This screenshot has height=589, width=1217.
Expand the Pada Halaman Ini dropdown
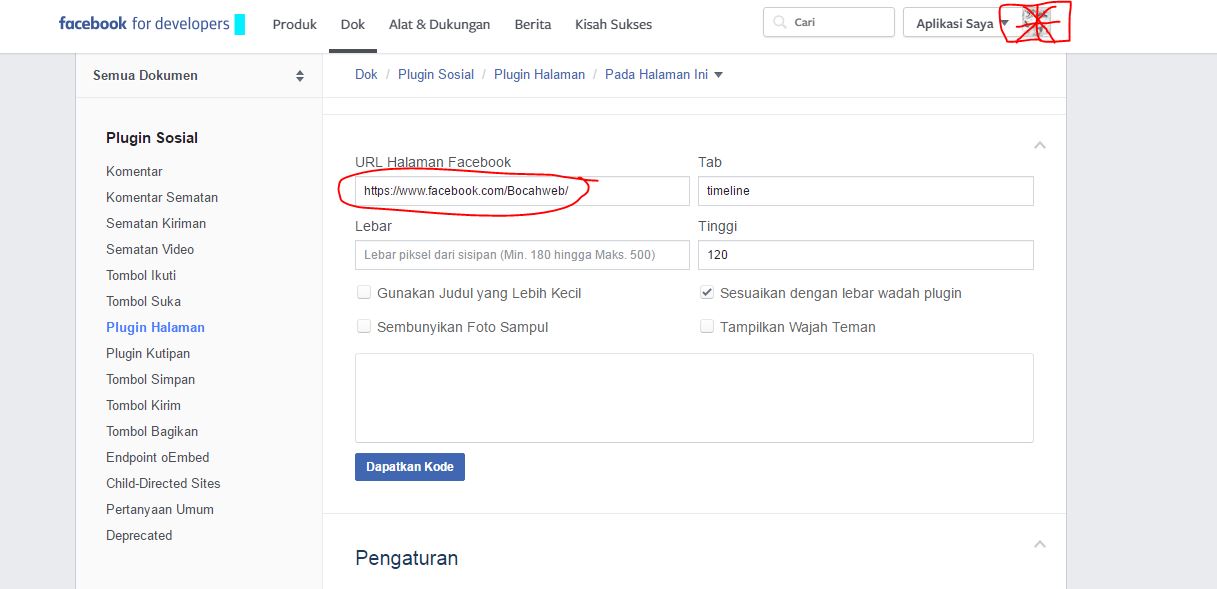tap(664, 74)
